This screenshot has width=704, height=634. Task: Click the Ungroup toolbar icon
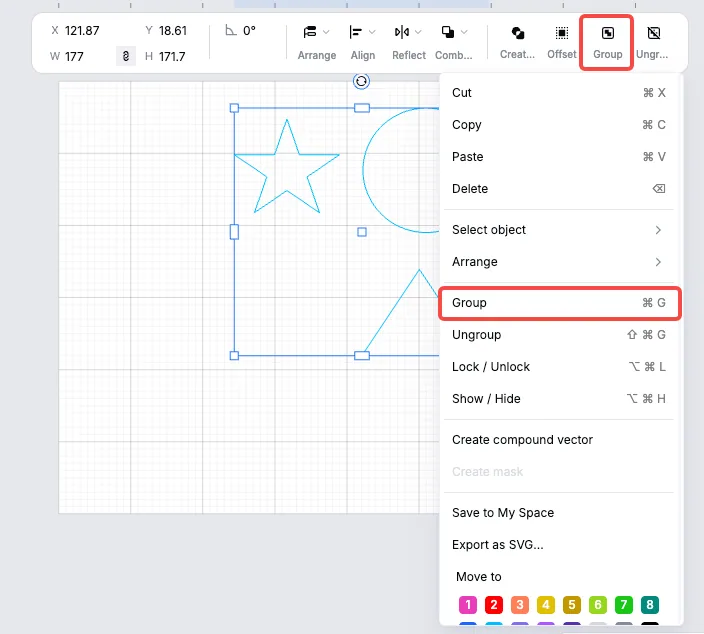tap(653, 33)
